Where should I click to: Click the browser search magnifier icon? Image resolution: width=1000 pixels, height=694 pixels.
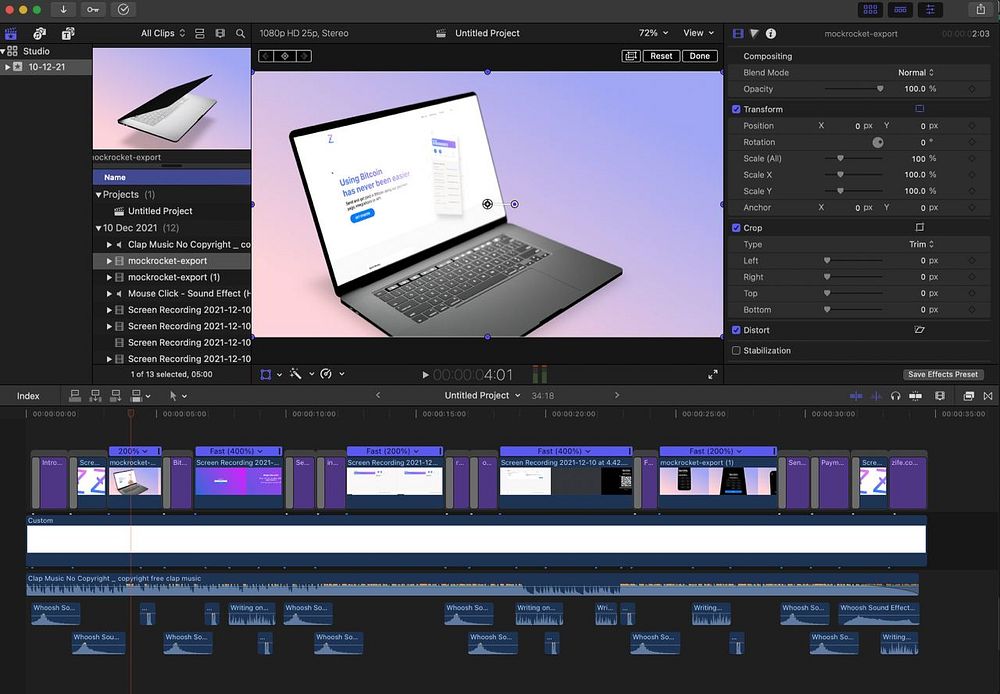click(x=241, y=33)
